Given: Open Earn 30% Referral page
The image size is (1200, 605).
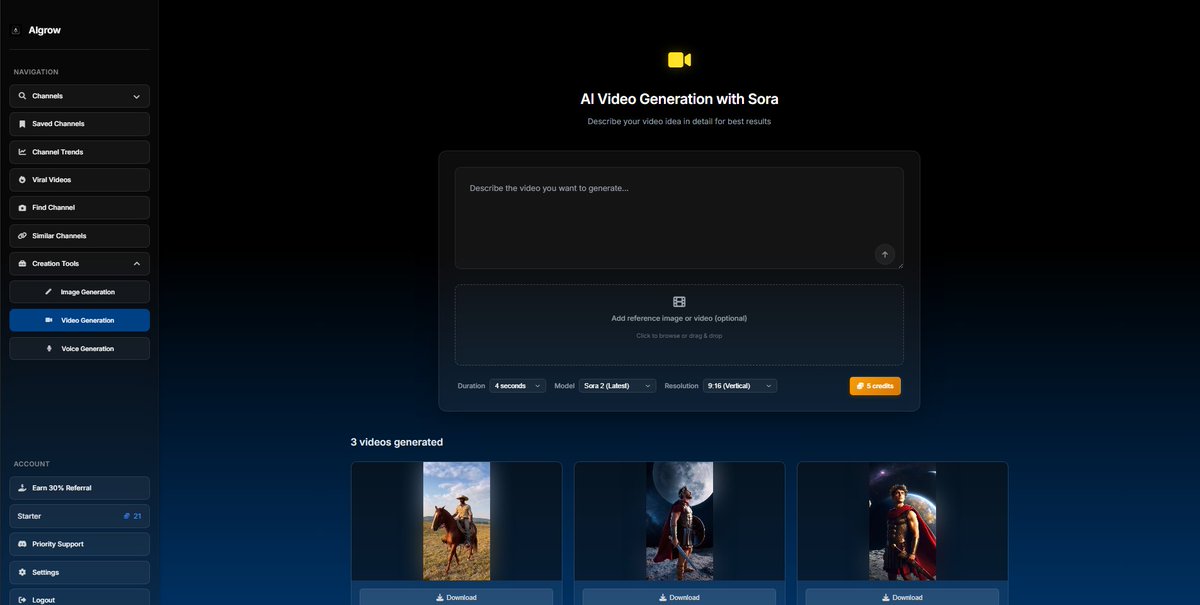Looking at the screenshot, I should pos(80,488).
